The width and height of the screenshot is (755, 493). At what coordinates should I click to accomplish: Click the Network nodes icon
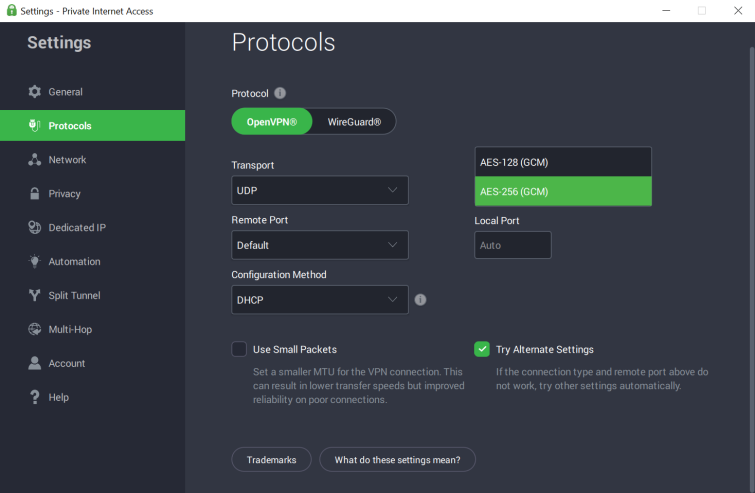click(35, 160)
